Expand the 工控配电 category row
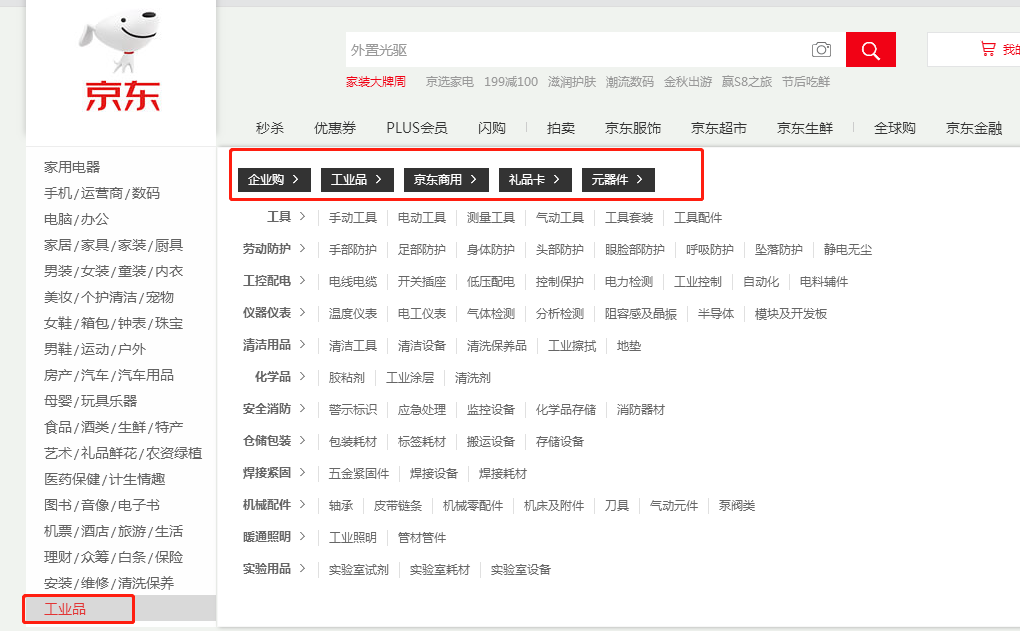1020x631 pixels. coord(274,280)
